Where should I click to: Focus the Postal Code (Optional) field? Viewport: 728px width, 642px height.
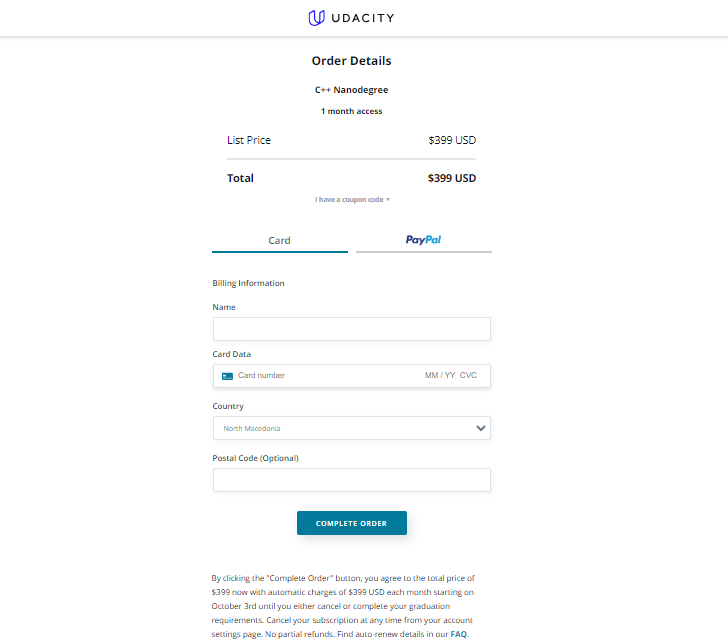[352, 480]
